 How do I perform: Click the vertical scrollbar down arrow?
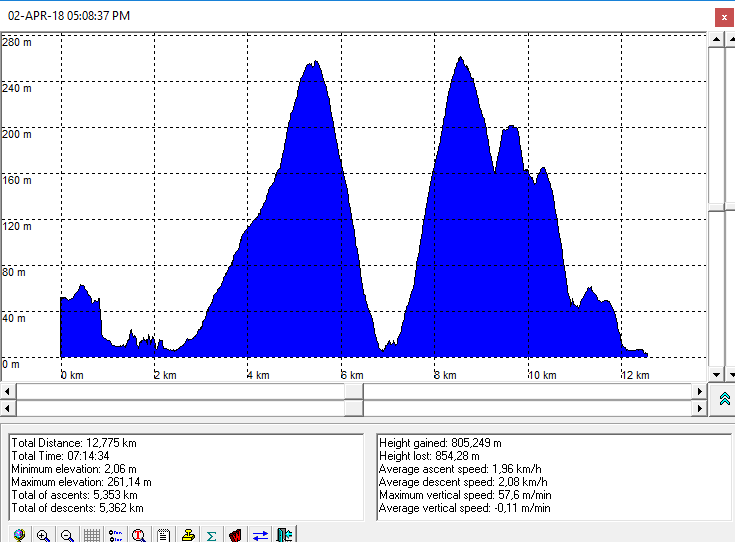tap(717, 373)
